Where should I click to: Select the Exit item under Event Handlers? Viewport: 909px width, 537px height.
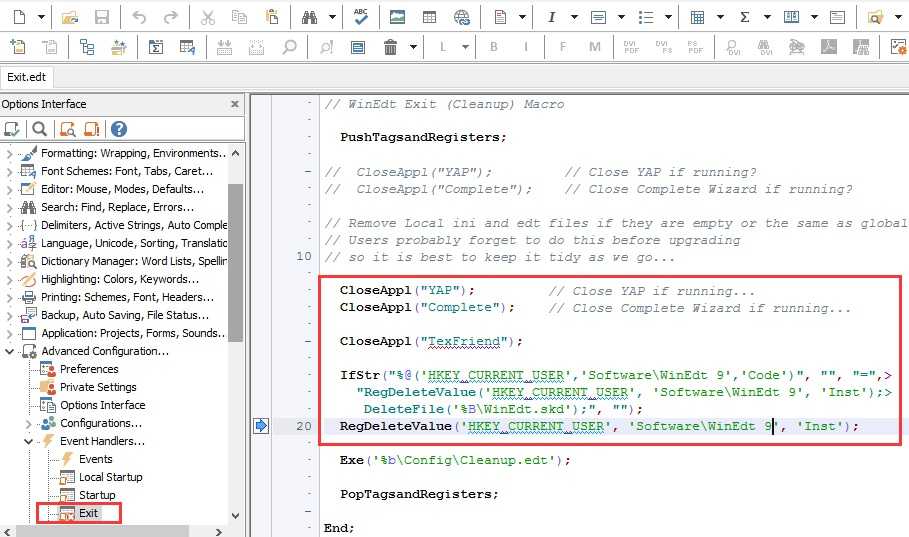[x=88, y=513]
